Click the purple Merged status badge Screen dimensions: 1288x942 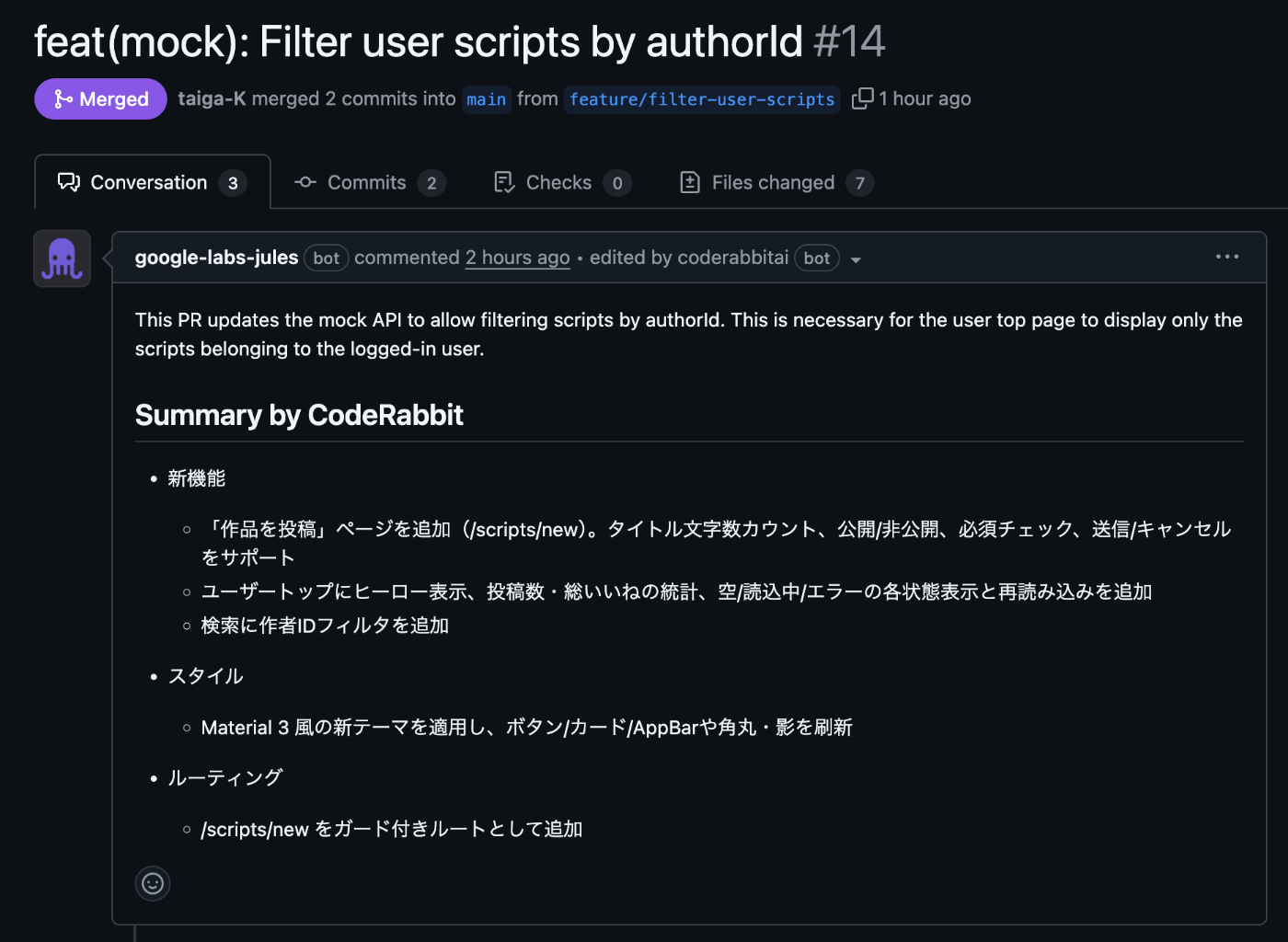click(100, 98)
